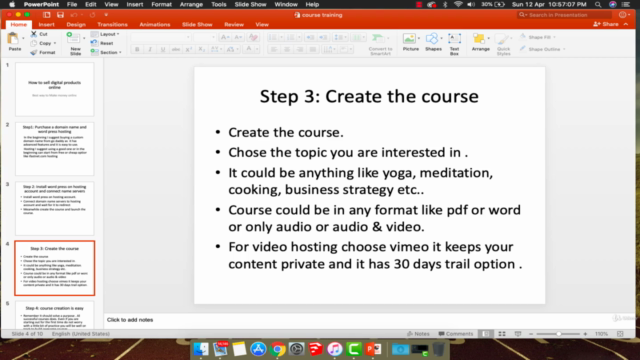This screenshot has width=640, height=360.
Task: Toggle strikethrough formatting
Action: pos(176,49)
